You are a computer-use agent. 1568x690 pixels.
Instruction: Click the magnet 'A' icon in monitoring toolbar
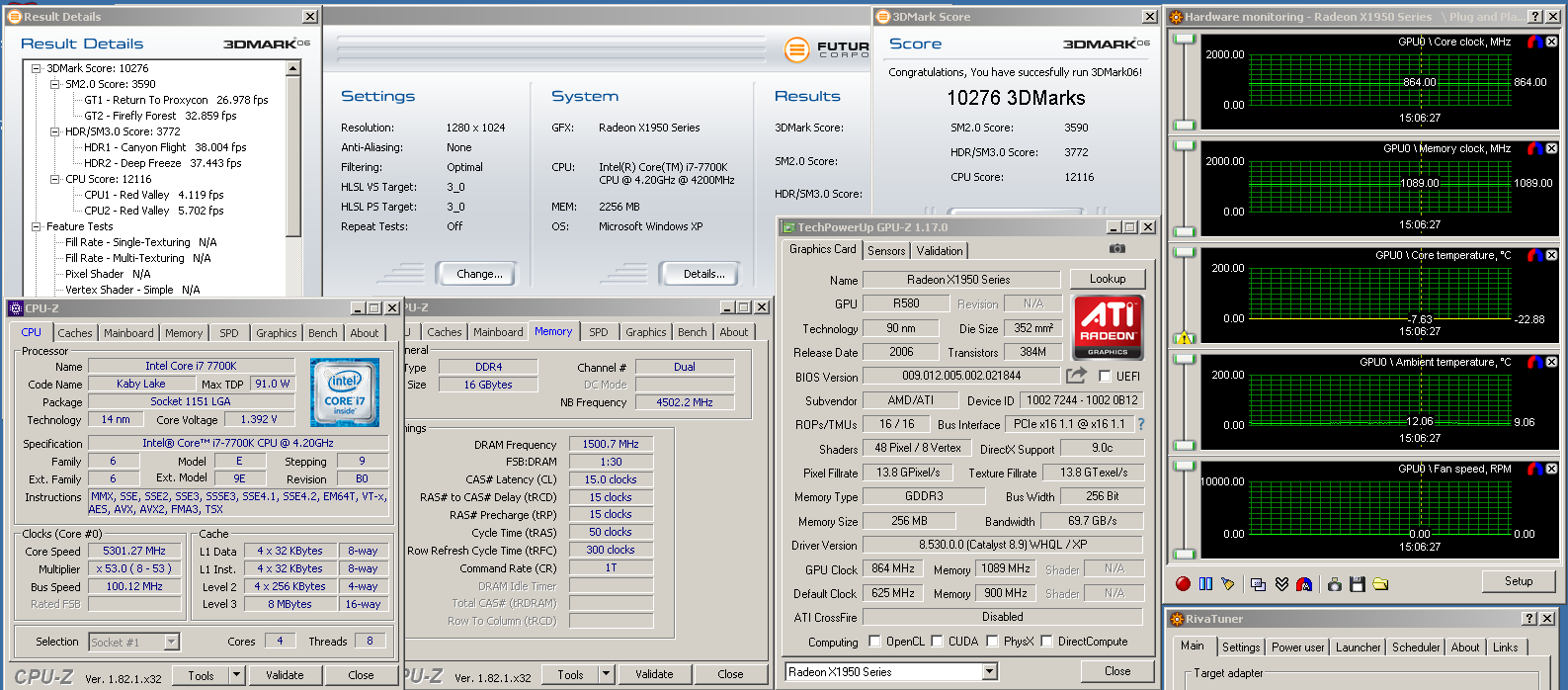pyautogui.click(x=1304, y=583)
